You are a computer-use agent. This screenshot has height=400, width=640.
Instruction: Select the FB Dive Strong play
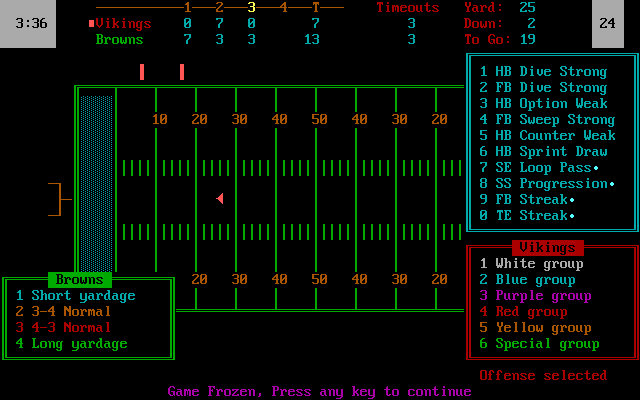543,87
